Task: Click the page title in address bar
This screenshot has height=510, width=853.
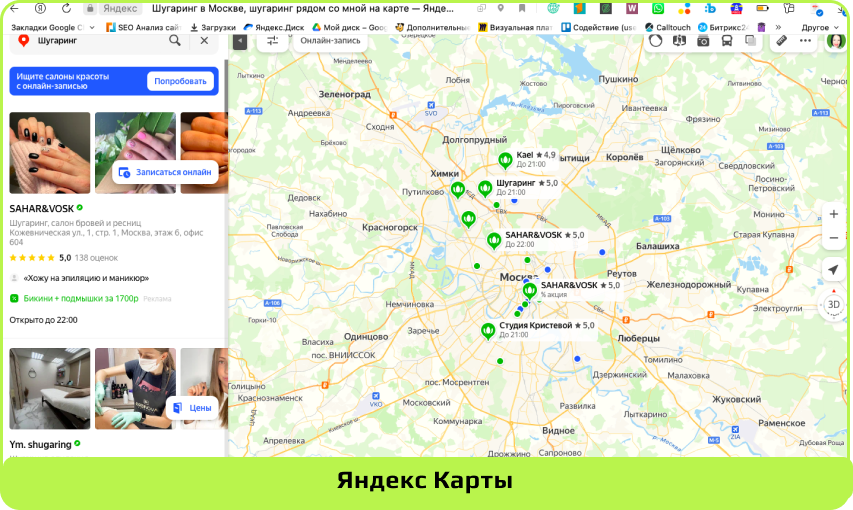Action: [302, 8]
